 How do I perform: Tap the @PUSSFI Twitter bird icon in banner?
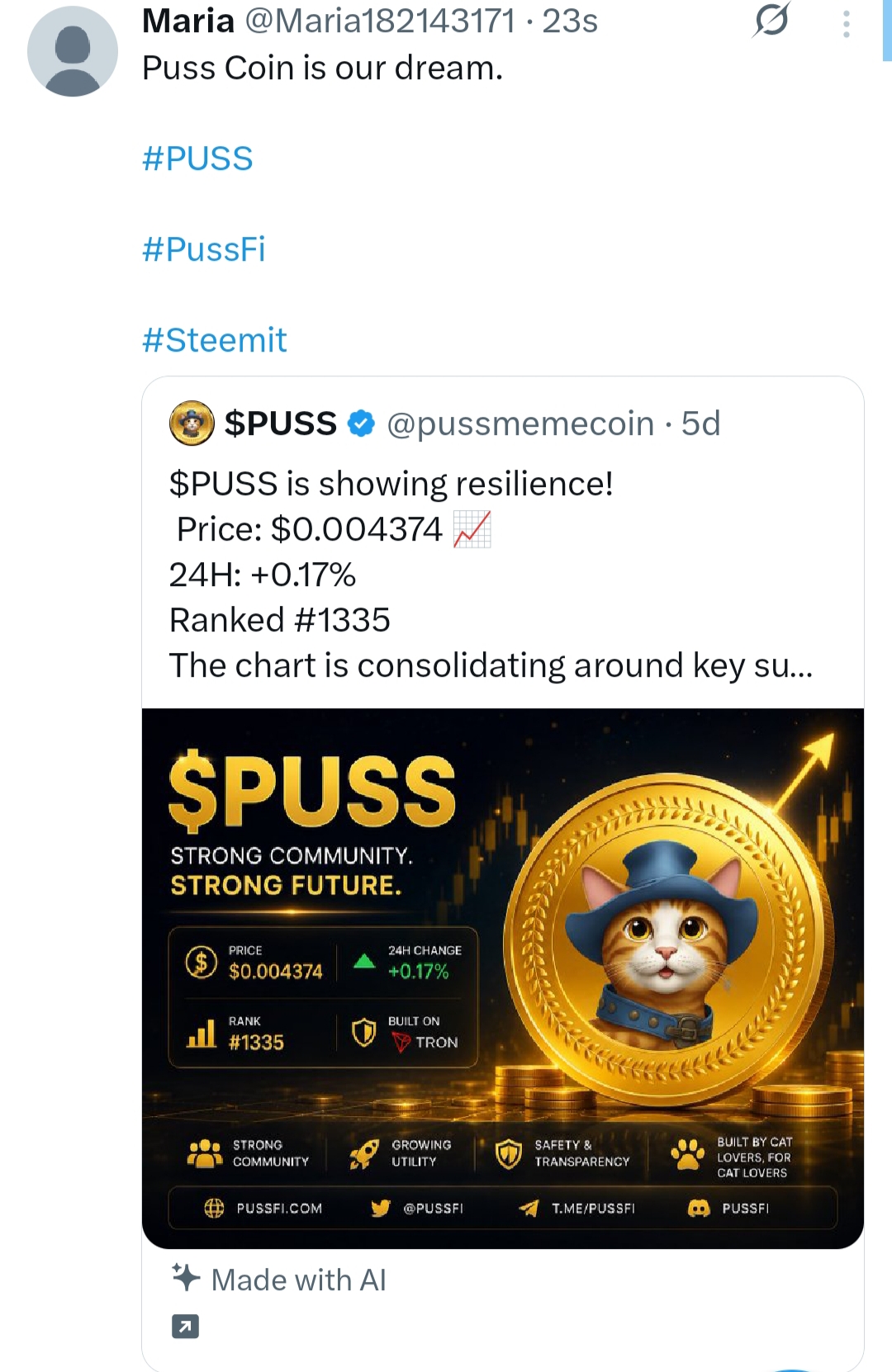(381, 1209)
